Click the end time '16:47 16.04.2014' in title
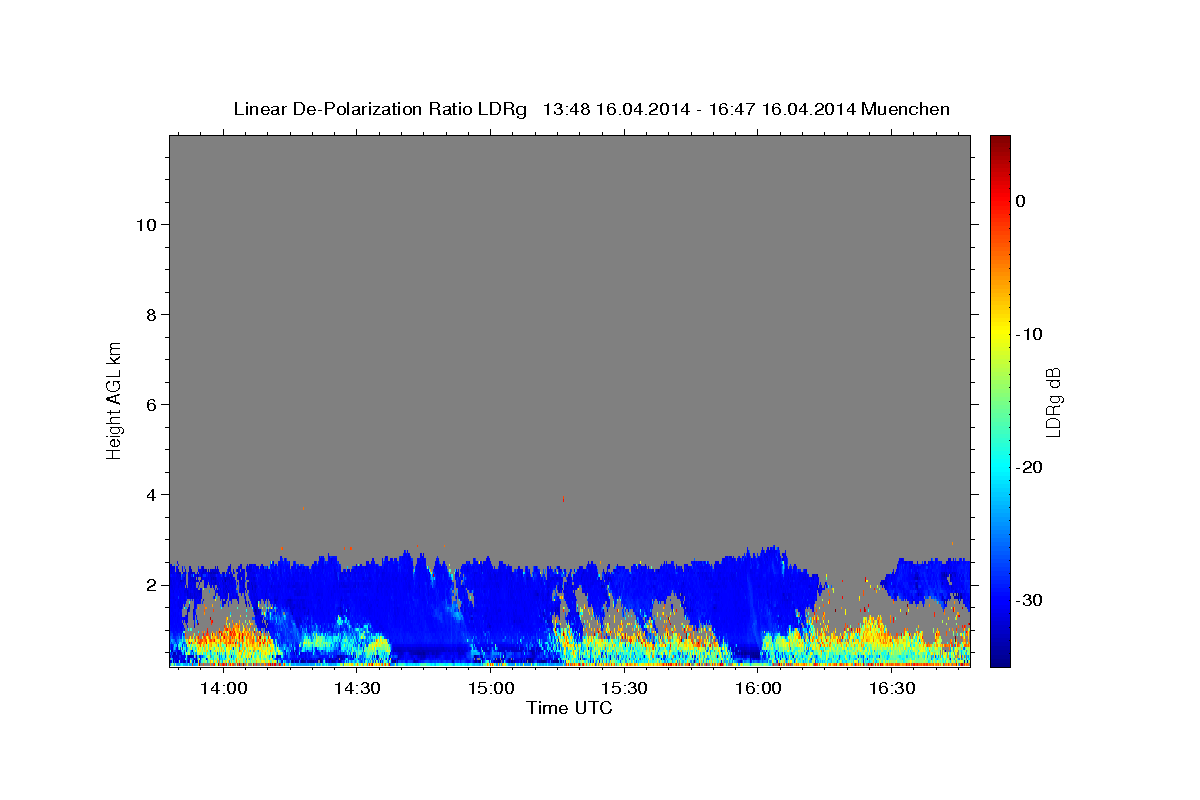 [783, 109]
